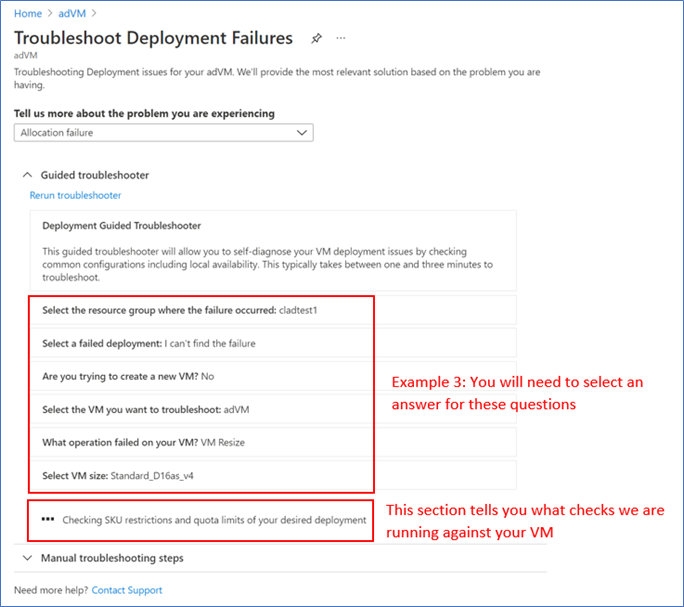Select the resource group cladtest1 row
684x607 pixels.
(273, 310)
